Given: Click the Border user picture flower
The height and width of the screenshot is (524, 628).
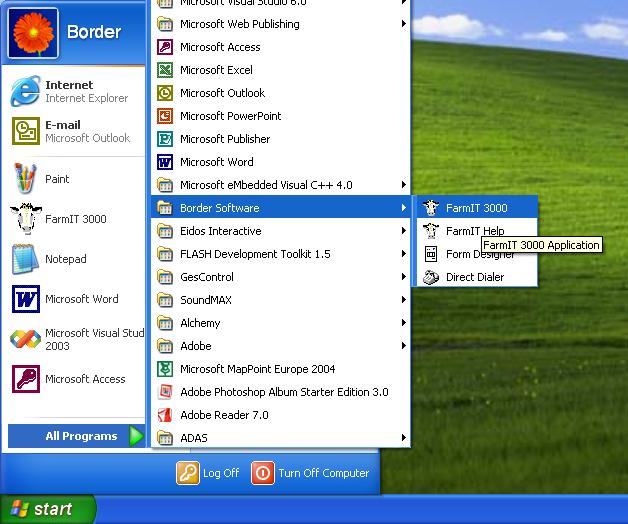Looking at the screenshot, I should 33,33.
